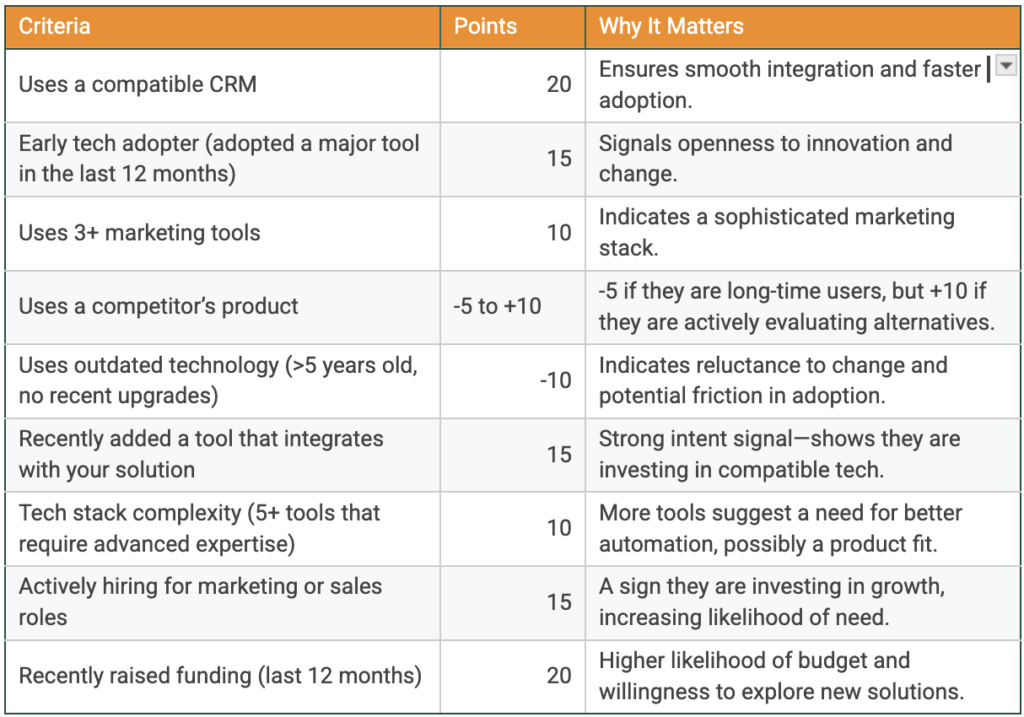Viewport: 1024px width, 717px height.
Task: Click the 'Ensures smooth integration' text cell
Action: point(790,85)
